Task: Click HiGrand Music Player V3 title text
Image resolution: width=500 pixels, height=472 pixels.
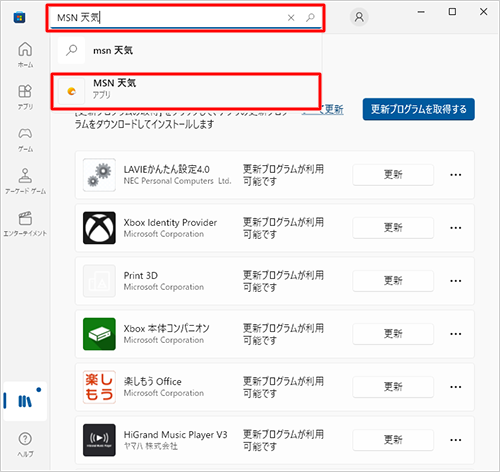Action: pos(175,435)
